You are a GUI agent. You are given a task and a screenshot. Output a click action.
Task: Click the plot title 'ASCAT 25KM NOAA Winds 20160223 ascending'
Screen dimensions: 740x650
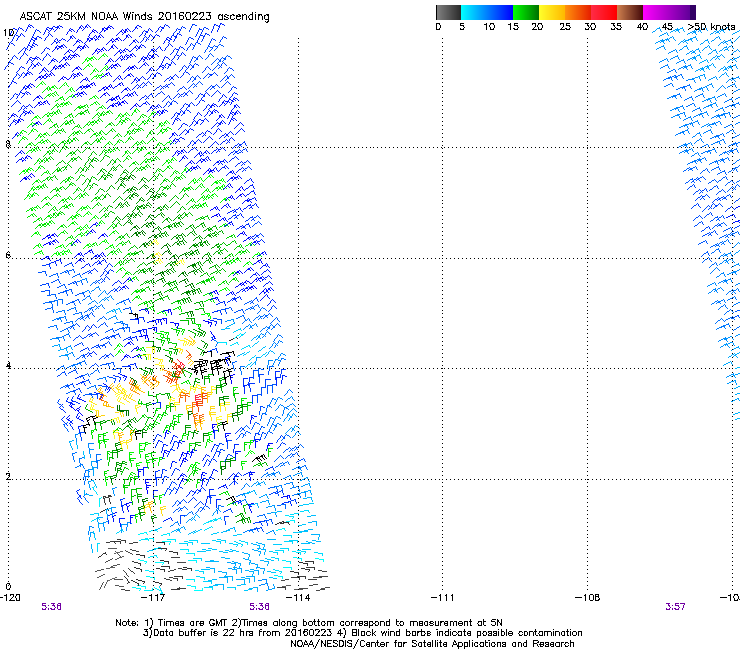tap(144, 17)
